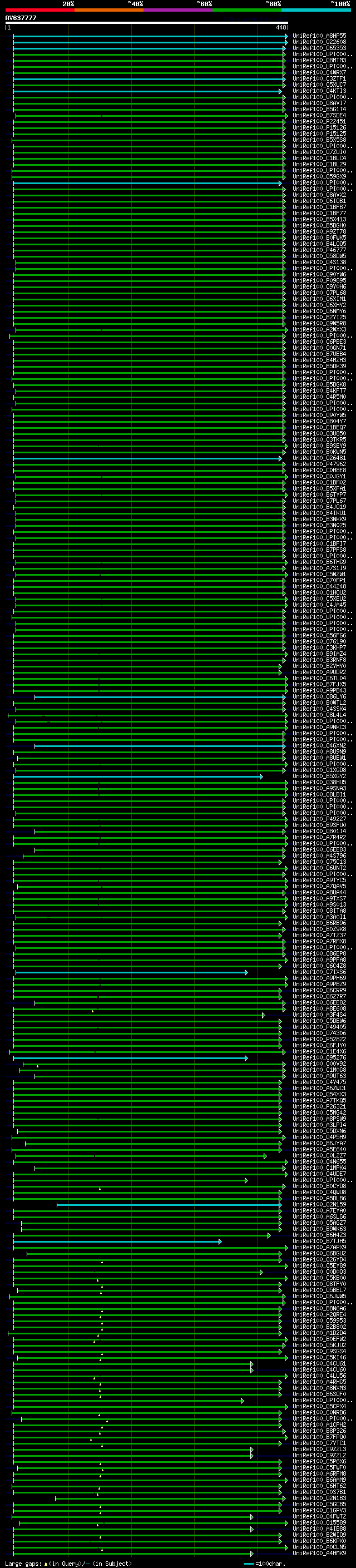Image resolution: width=356 pixels, height=1568 pixels.
Task: Click hit label UniRef100_B7UEB4
Action: (319, 354)
